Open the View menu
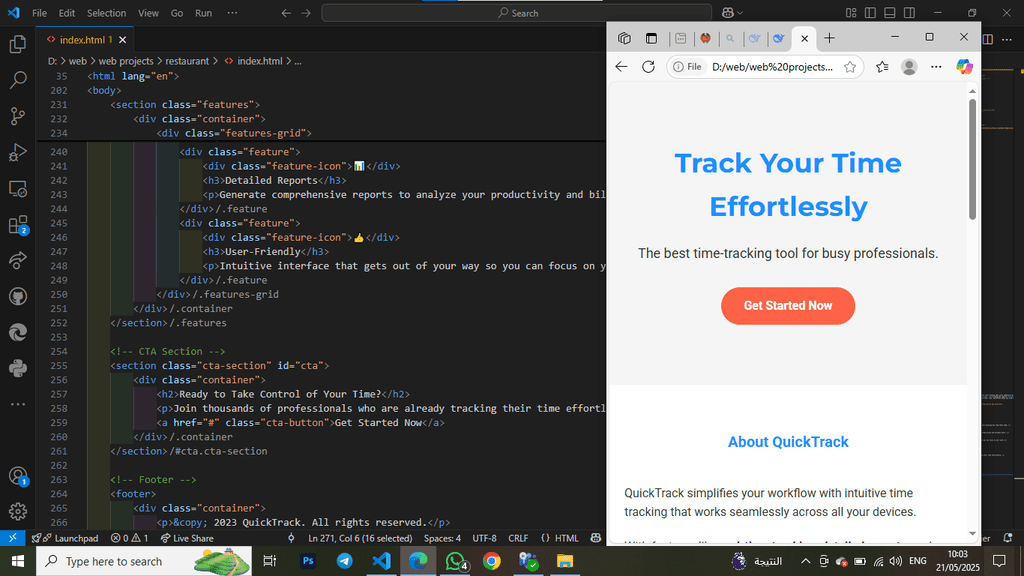Screen dimensions: 1024x576 click(148, 13)
